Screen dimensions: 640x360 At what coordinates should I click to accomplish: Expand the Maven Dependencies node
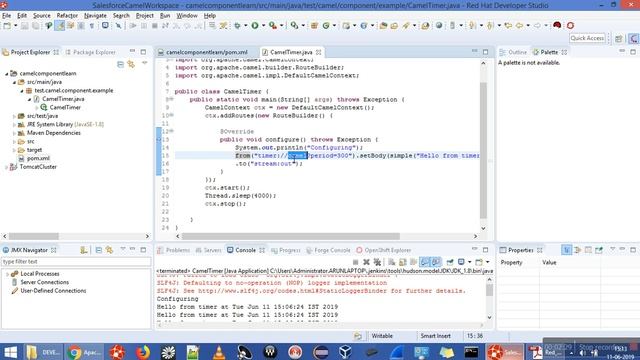pos(14,133)
